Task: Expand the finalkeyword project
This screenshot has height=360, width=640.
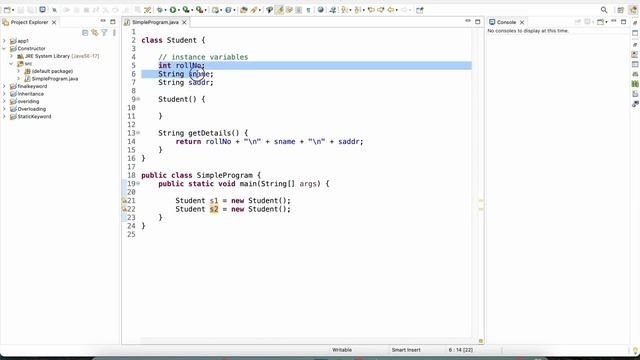Action: [4, 86]
